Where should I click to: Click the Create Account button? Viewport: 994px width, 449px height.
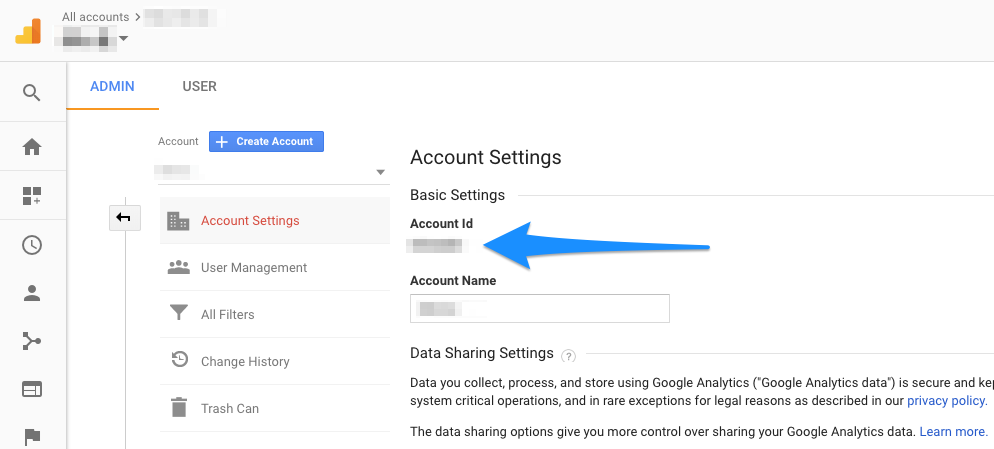tap(266, 142)
